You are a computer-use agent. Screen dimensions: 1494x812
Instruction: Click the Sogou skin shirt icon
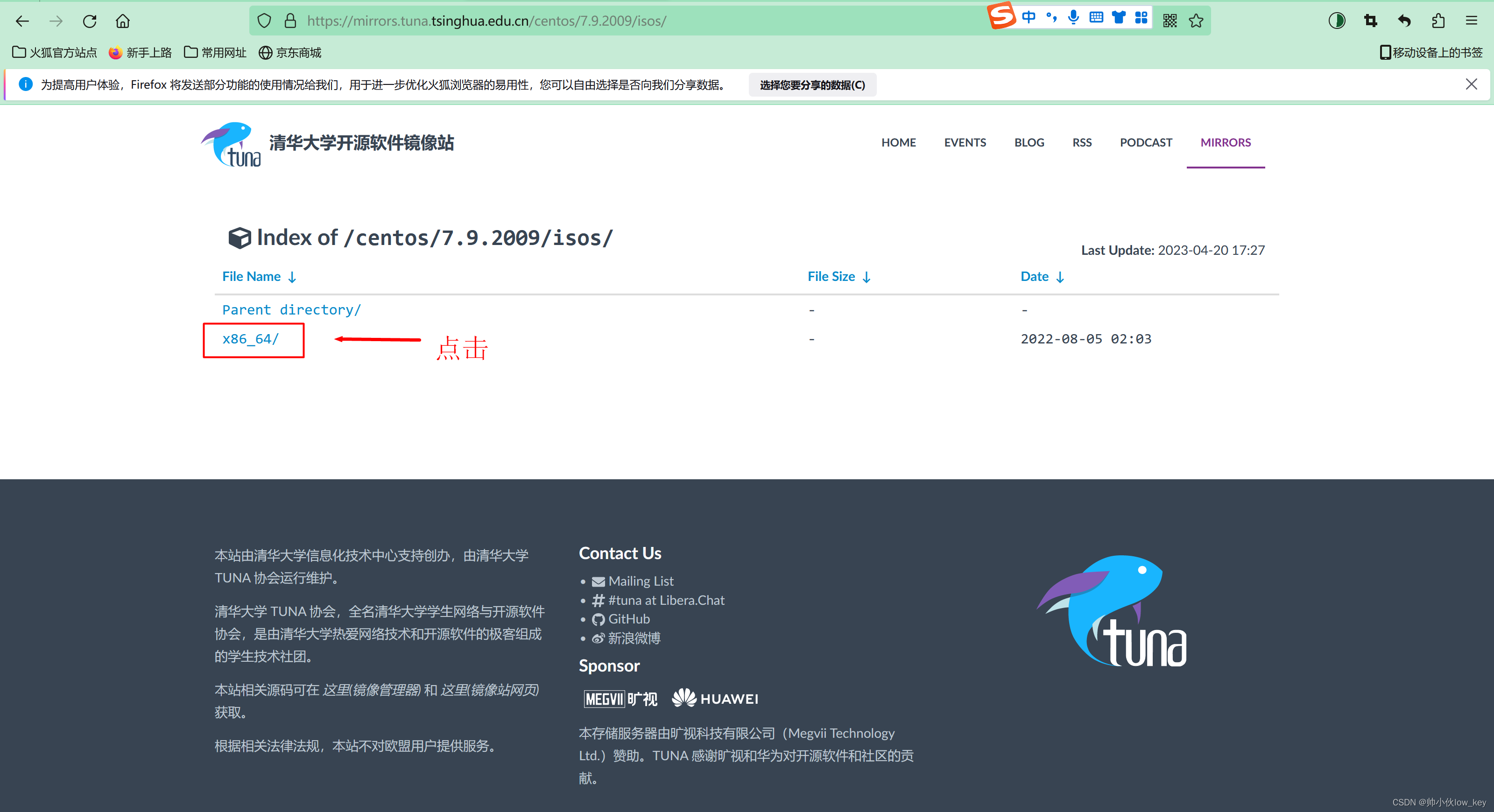pos(1119,17)
